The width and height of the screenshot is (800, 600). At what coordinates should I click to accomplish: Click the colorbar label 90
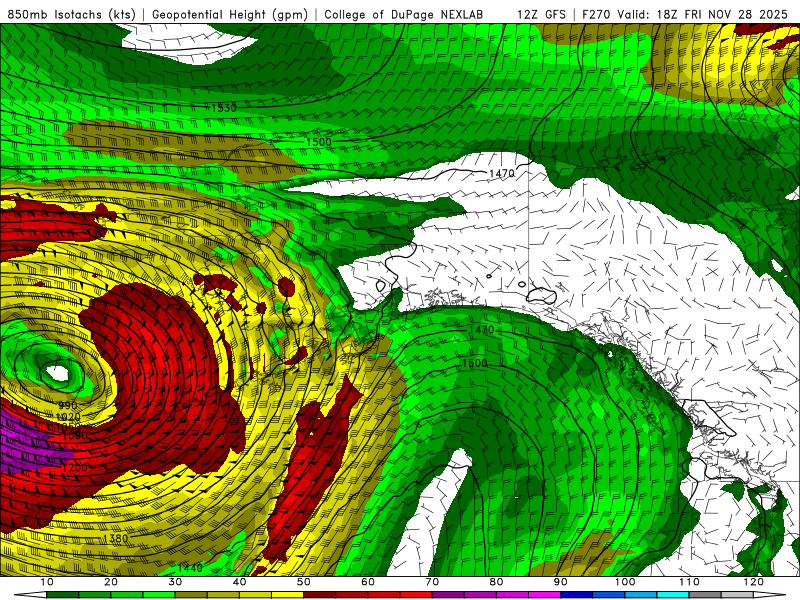point(561,582)
